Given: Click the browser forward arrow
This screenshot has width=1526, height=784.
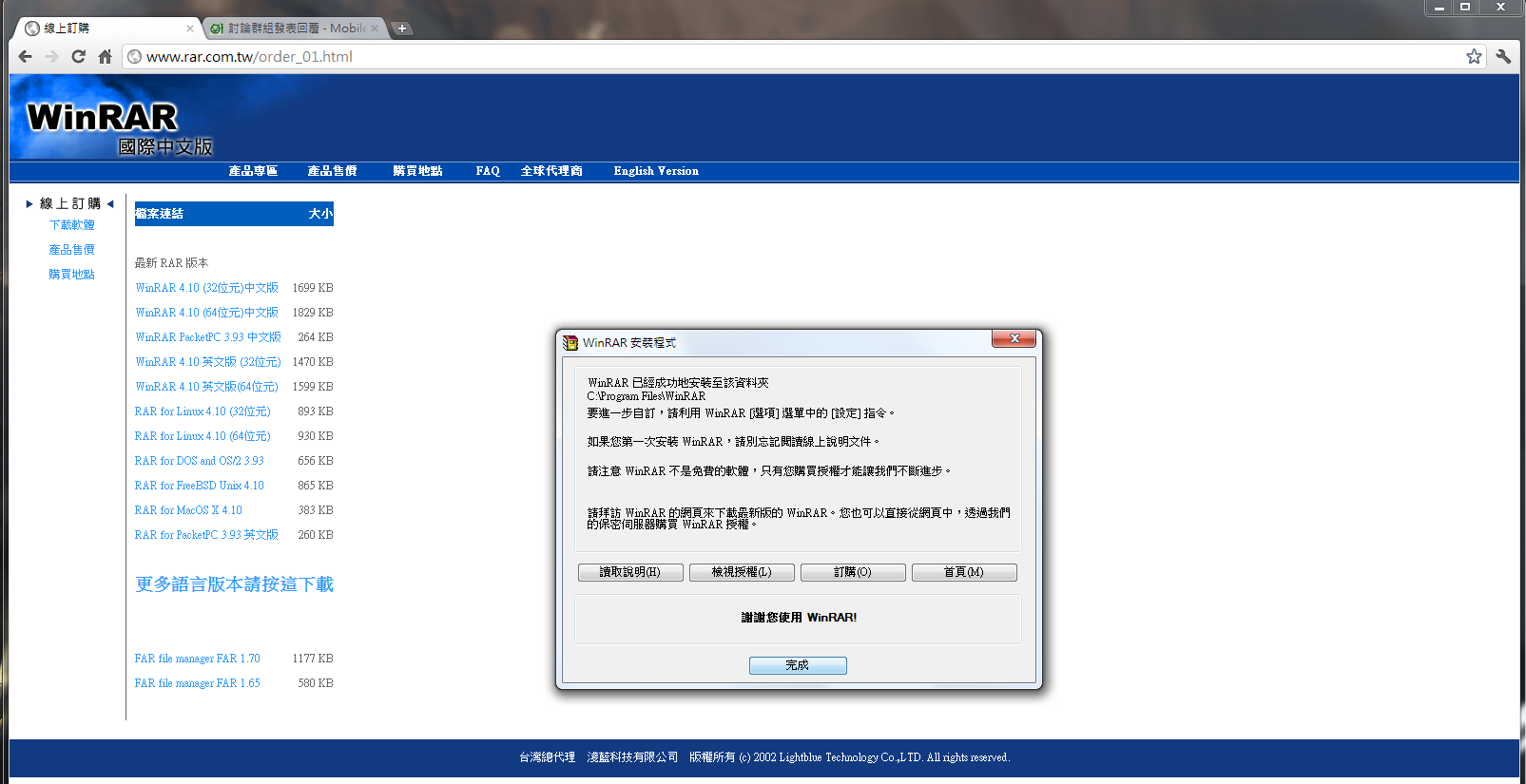Looking at the screenshot, I should (52, 57).
